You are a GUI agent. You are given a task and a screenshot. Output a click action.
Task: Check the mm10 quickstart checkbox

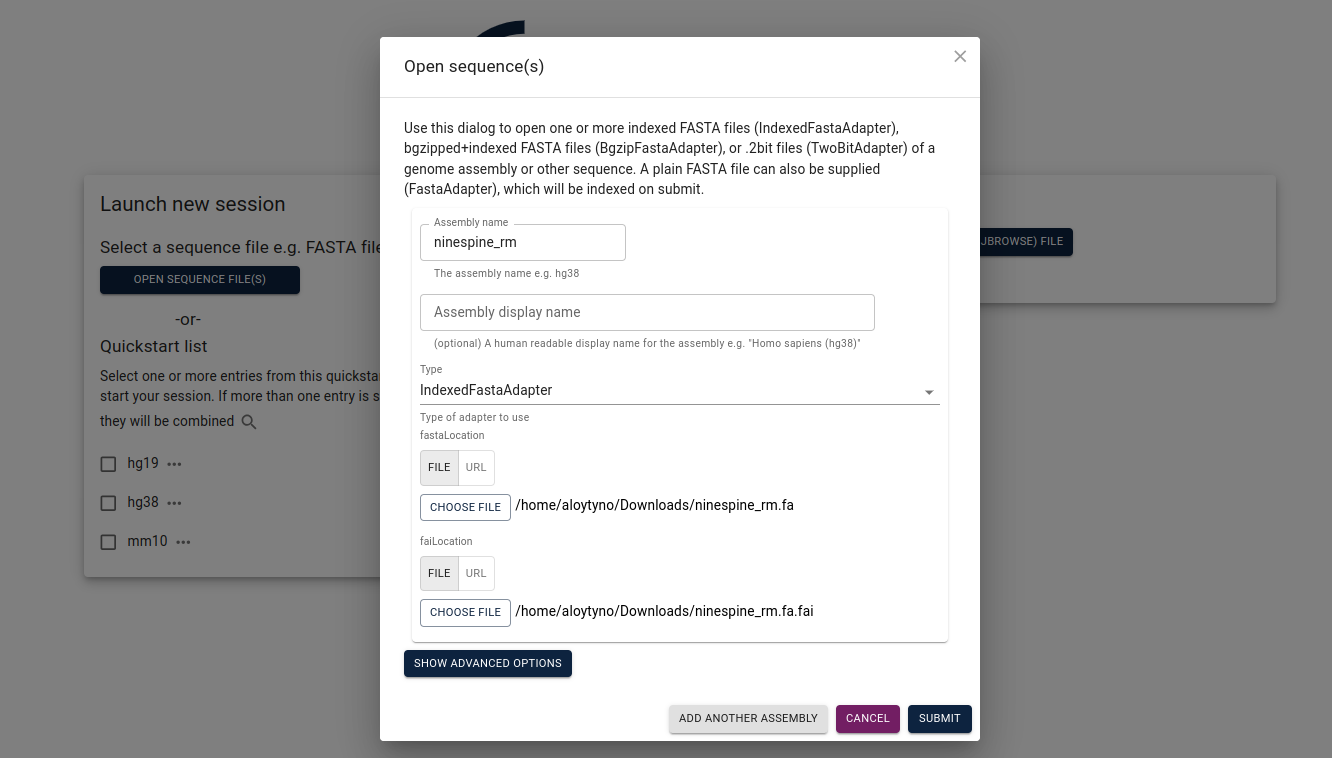(109, 542)
